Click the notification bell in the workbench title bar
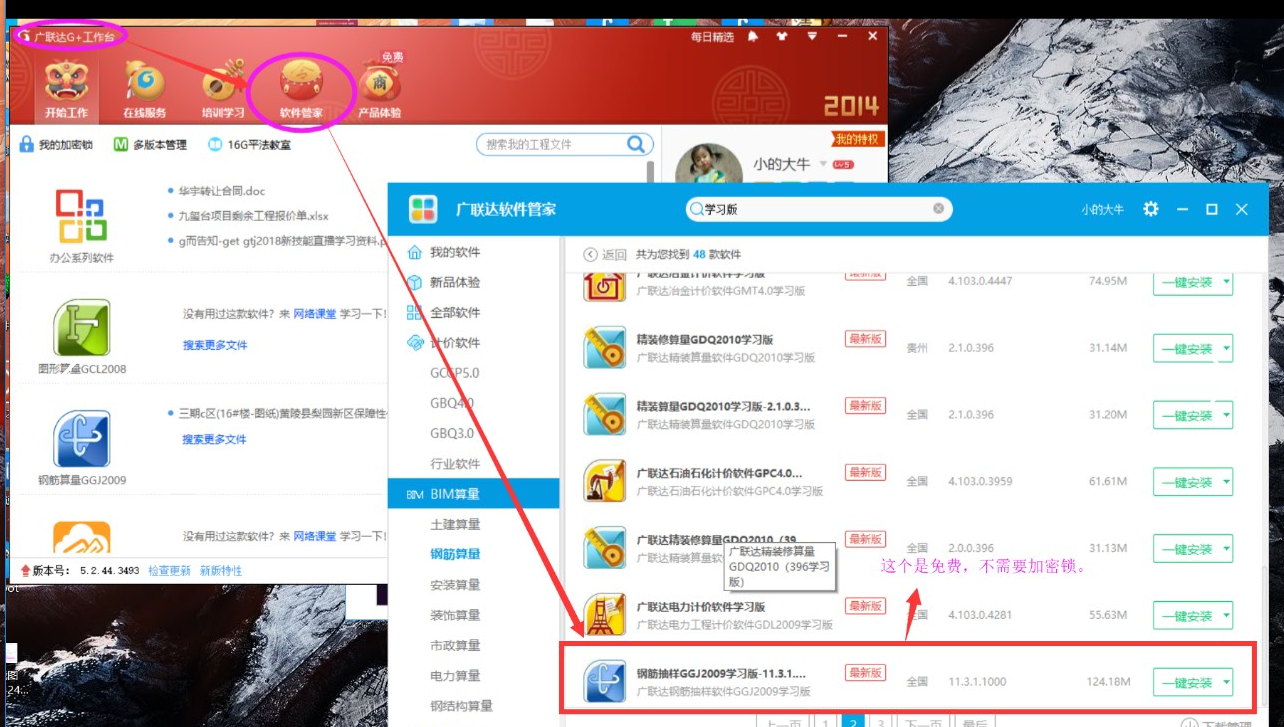 pyautogui.click(x=753, y=36)
